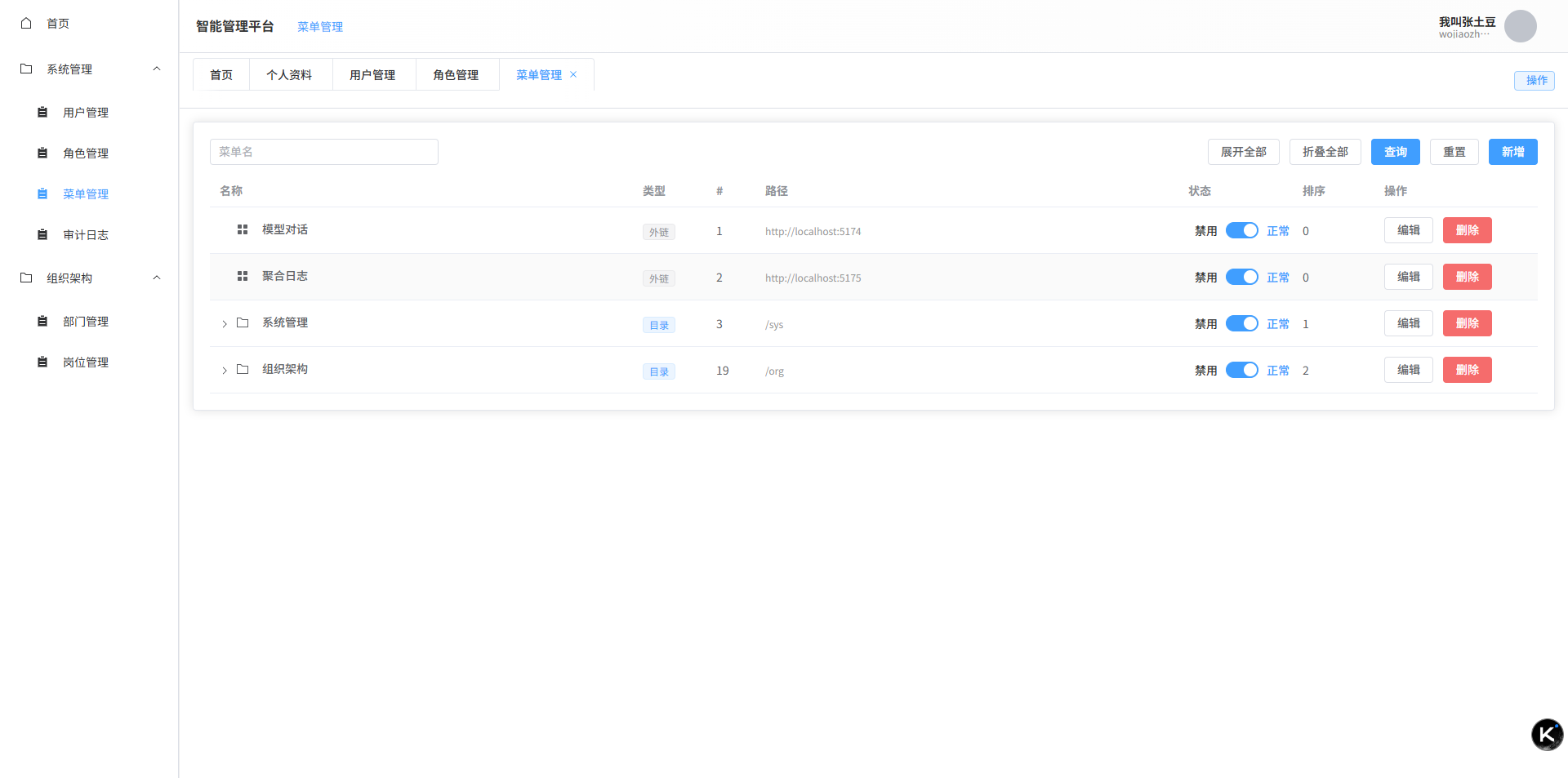Click the http://localhost:5175 path cell
The height and width of the screenshot is (778, 1568).
(x=813, y=278)
